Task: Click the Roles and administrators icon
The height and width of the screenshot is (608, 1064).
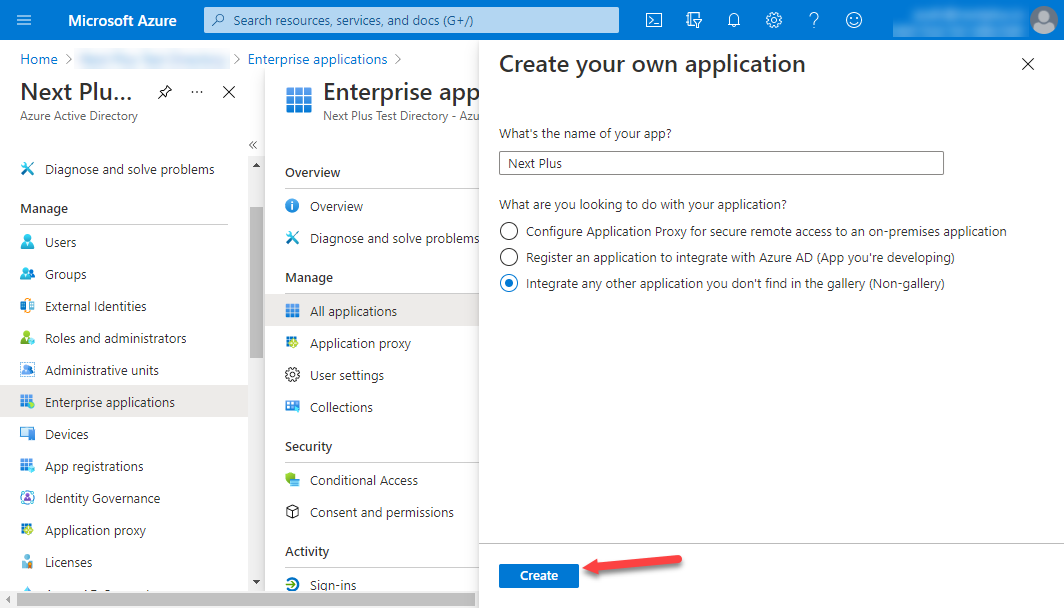Action: click(27, 338)
